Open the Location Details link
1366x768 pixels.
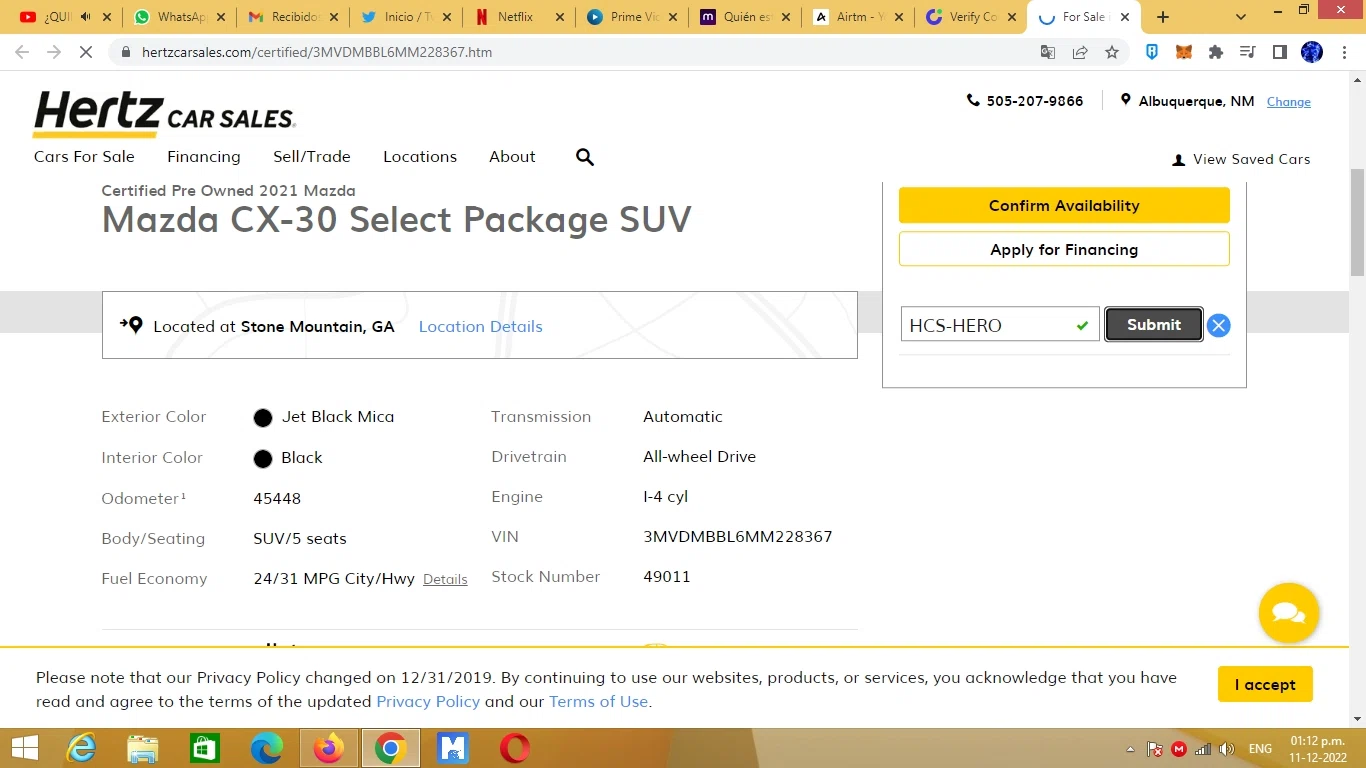click(480, 327)
